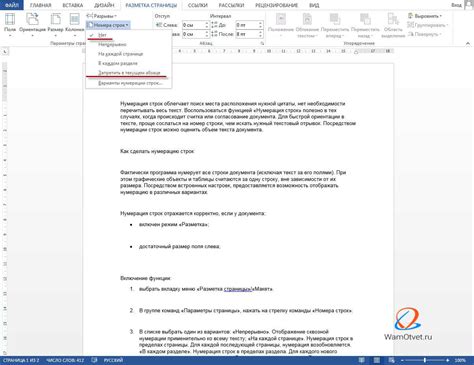This screenshot has height=365, width=474.
Task: Open the Повернуть (Rotate) dropdown
Action: pos(426,34)
